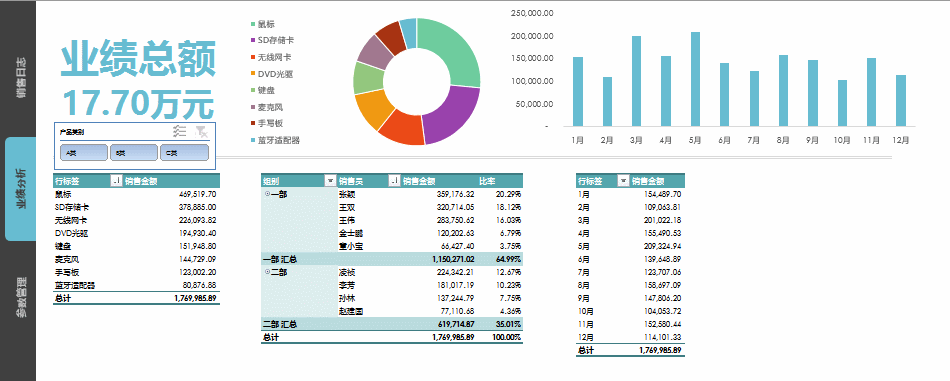950x381 pixels.
Task: Toggle multi-select in 产品类别 slicer
Action: [179, 131]
